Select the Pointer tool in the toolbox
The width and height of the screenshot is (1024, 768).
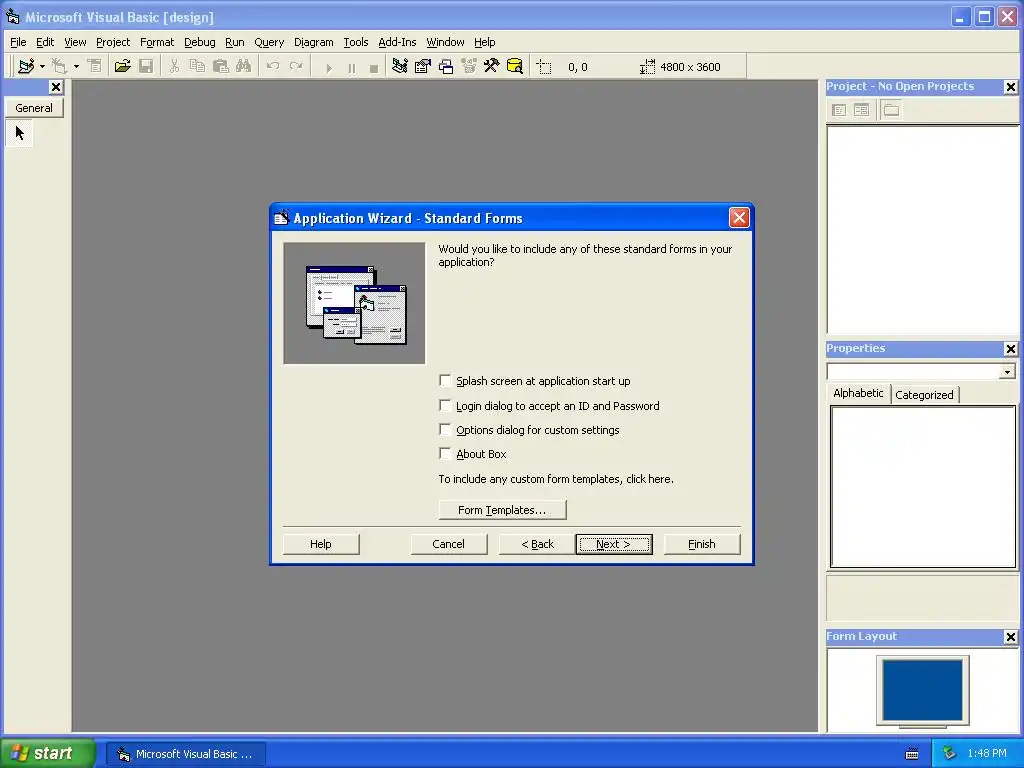20,133
